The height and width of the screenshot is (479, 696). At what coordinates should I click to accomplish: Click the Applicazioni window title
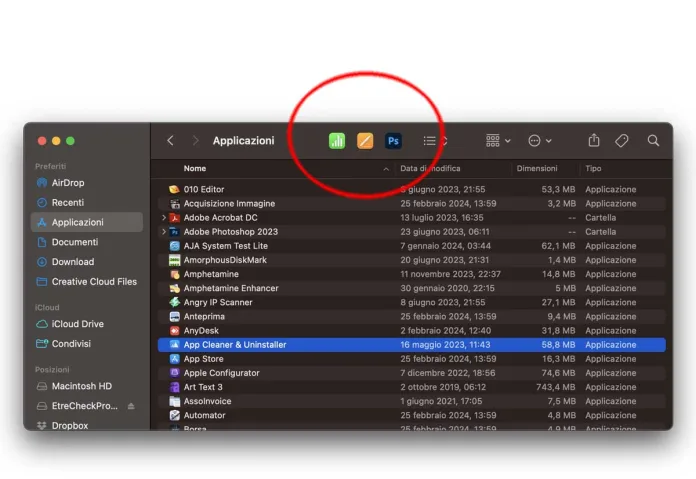coord(243,141)
